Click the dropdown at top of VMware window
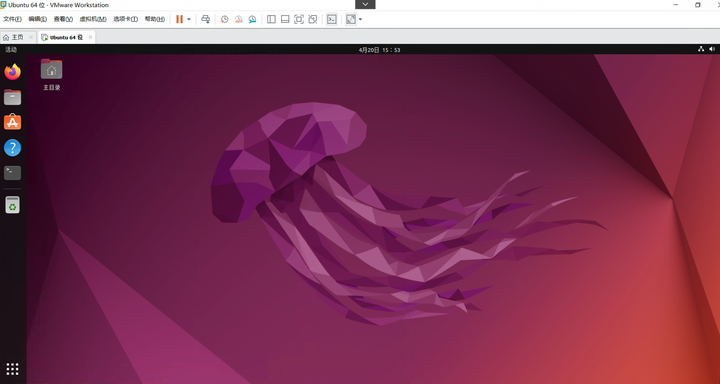 [365, 4]
